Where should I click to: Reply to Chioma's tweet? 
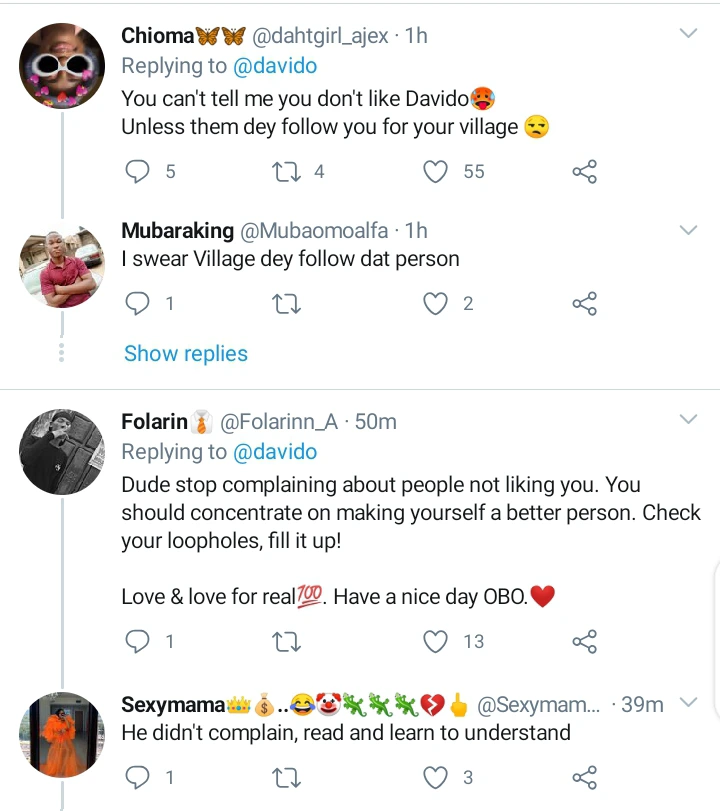[x=137, y=172]
